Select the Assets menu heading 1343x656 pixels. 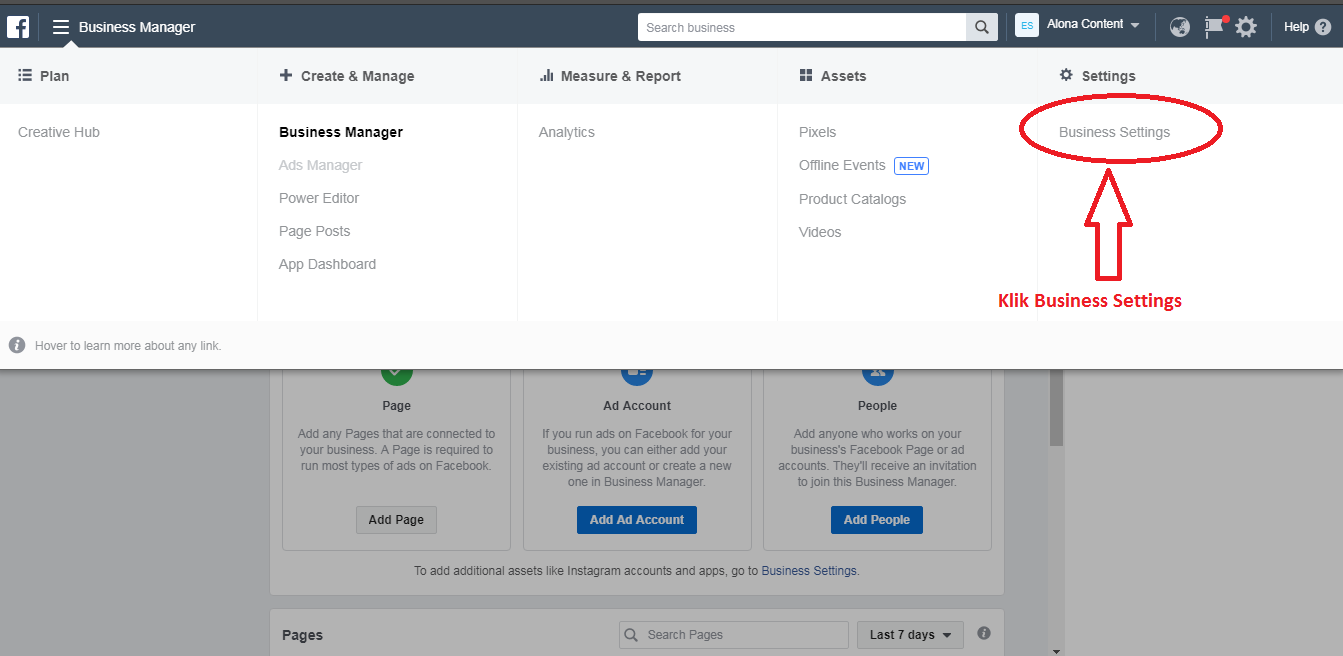tap(833, 76)
